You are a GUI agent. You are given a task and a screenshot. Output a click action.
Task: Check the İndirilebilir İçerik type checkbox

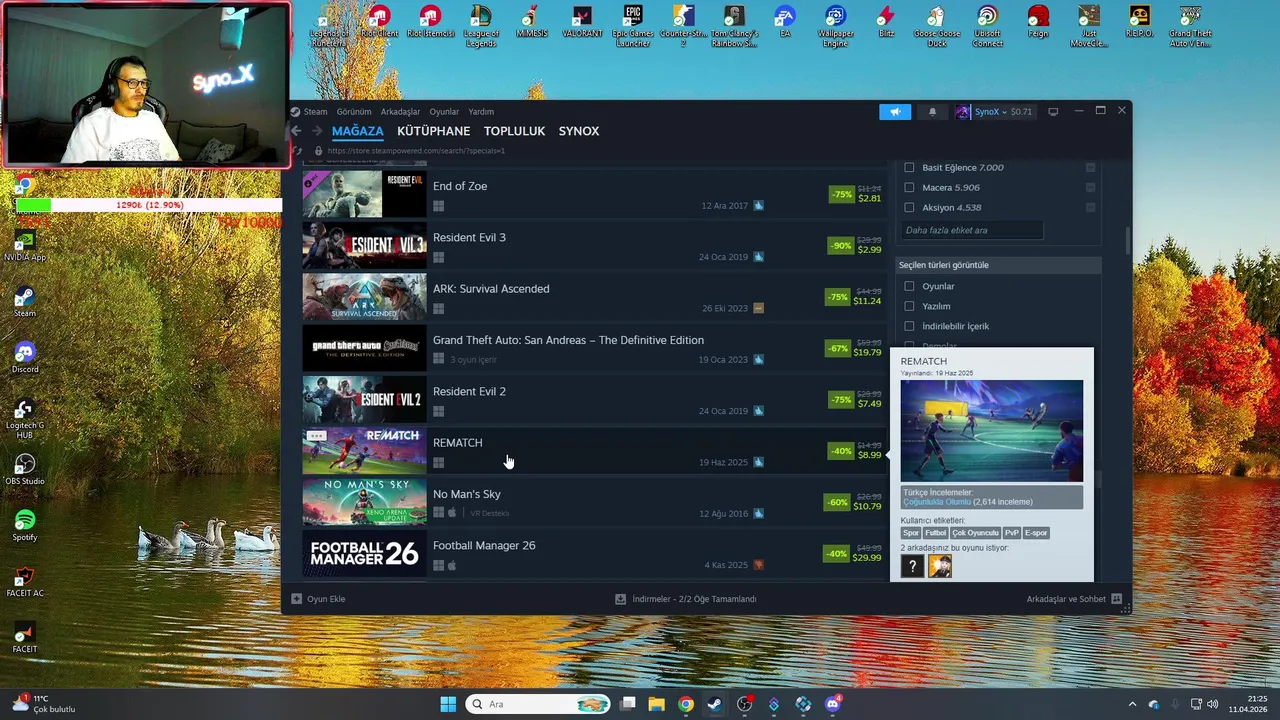click(x=909, y=326)
